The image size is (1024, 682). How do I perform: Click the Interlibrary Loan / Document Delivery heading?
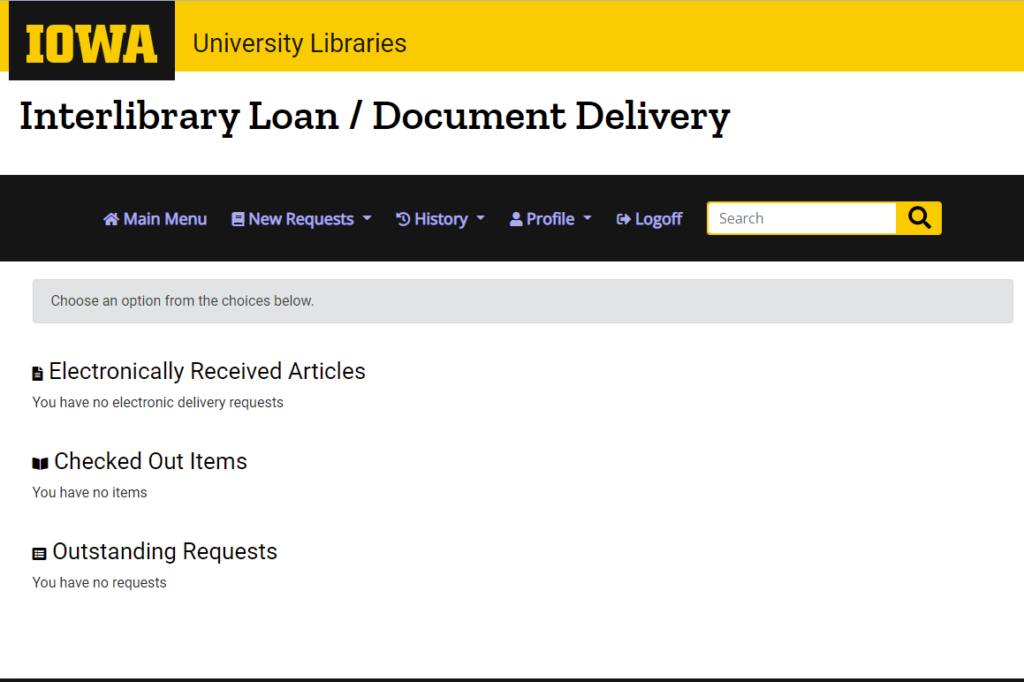click(x=375, y=117)
